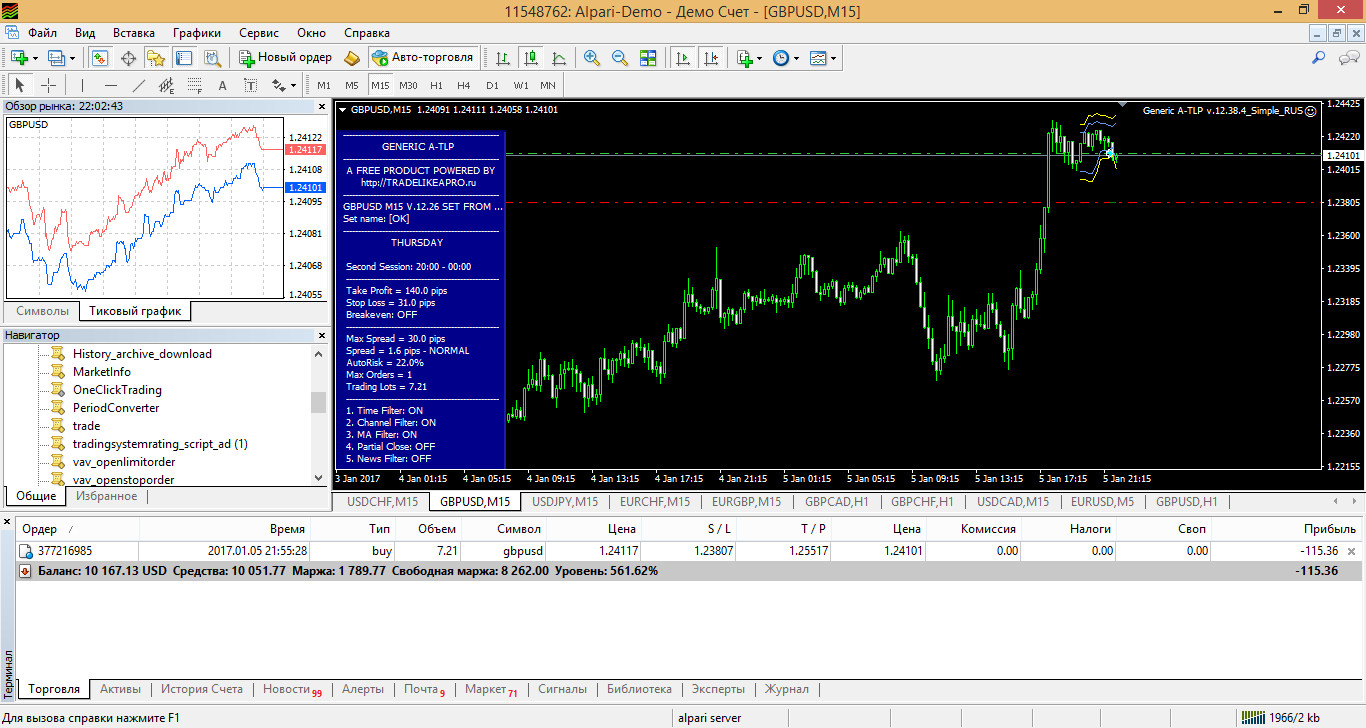Screen dimensions: 1366x728
Task: Zoom out of the chart
Action: coord(620,58)
